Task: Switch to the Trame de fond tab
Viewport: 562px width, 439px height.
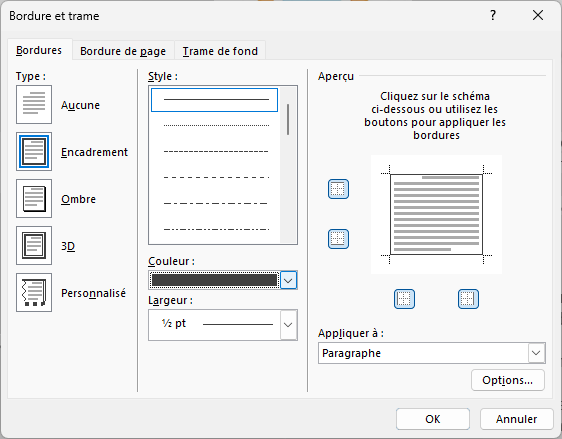Action: click(x=220, y=51)
